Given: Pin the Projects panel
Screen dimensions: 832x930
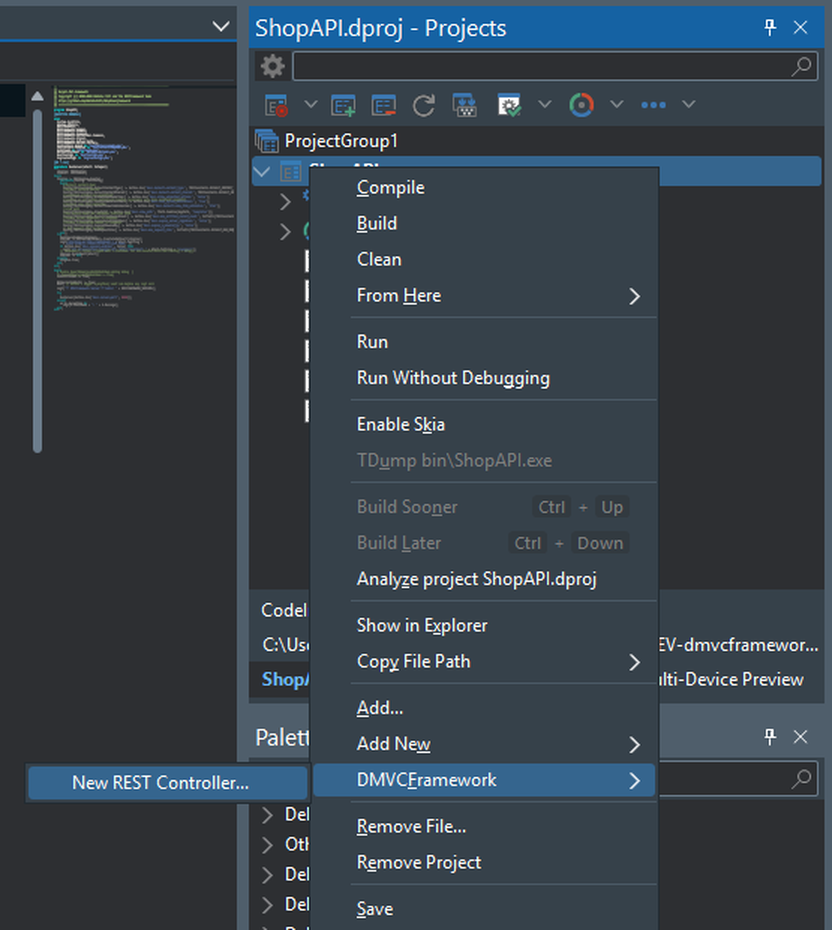Looking at the screenshot, I should pyautogui.click(x=770, y=27).
